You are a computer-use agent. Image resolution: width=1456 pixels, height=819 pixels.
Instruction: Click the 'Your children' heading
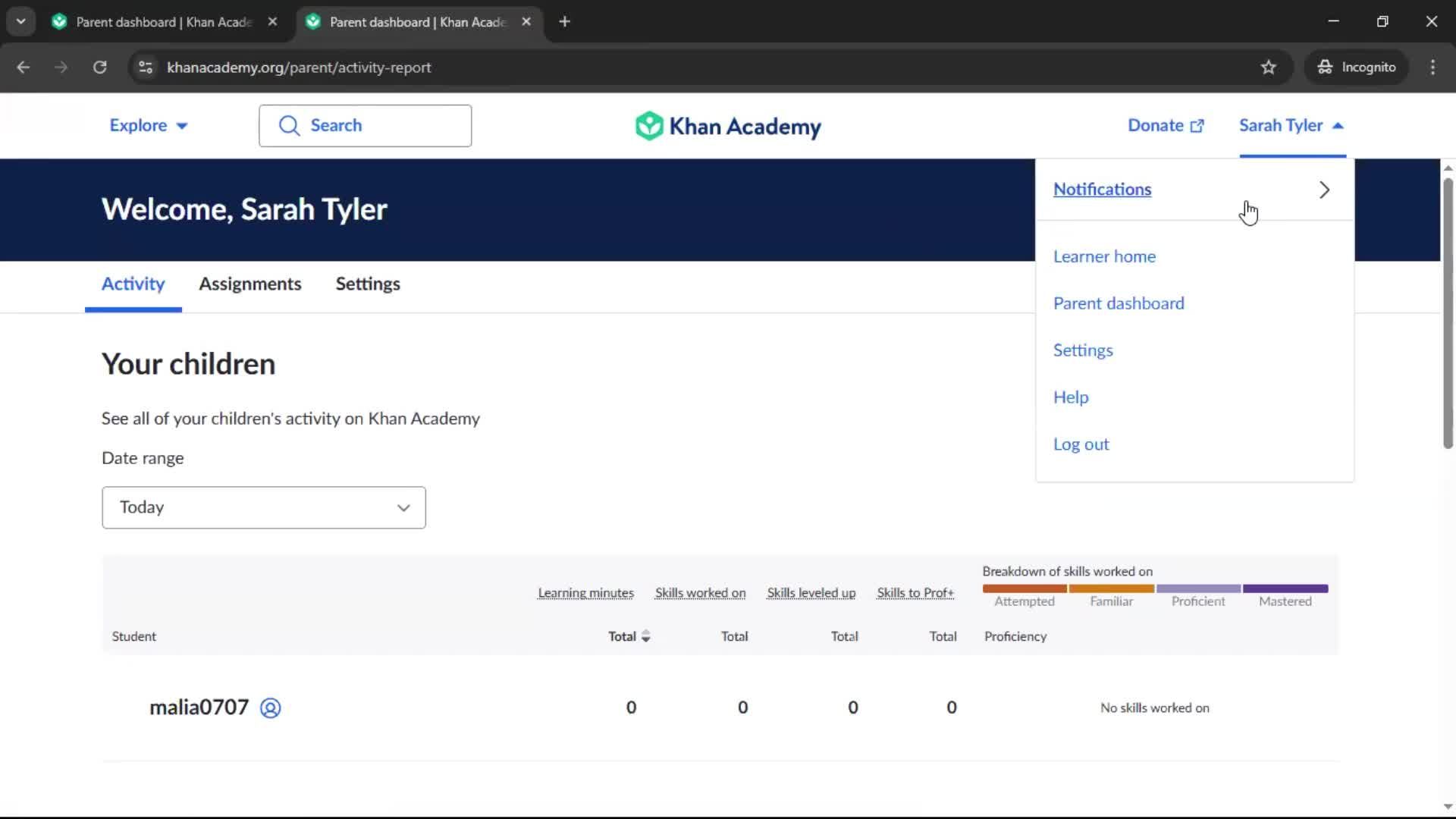(x=188, y=365)
